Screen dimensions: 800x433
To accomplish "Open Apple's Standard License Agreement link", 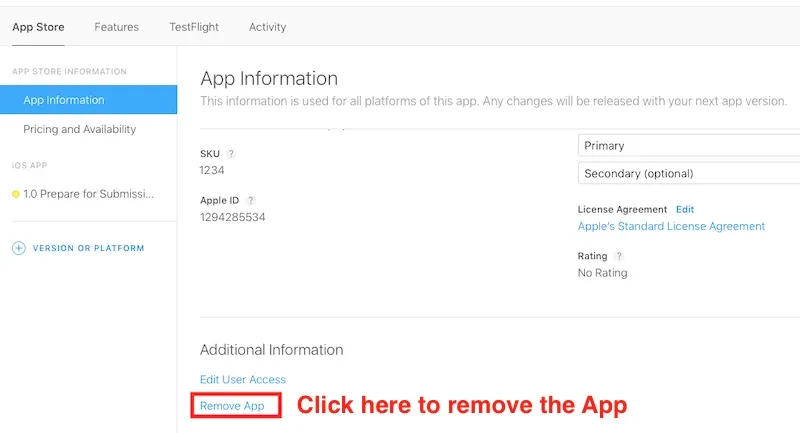I will [671, 226].
